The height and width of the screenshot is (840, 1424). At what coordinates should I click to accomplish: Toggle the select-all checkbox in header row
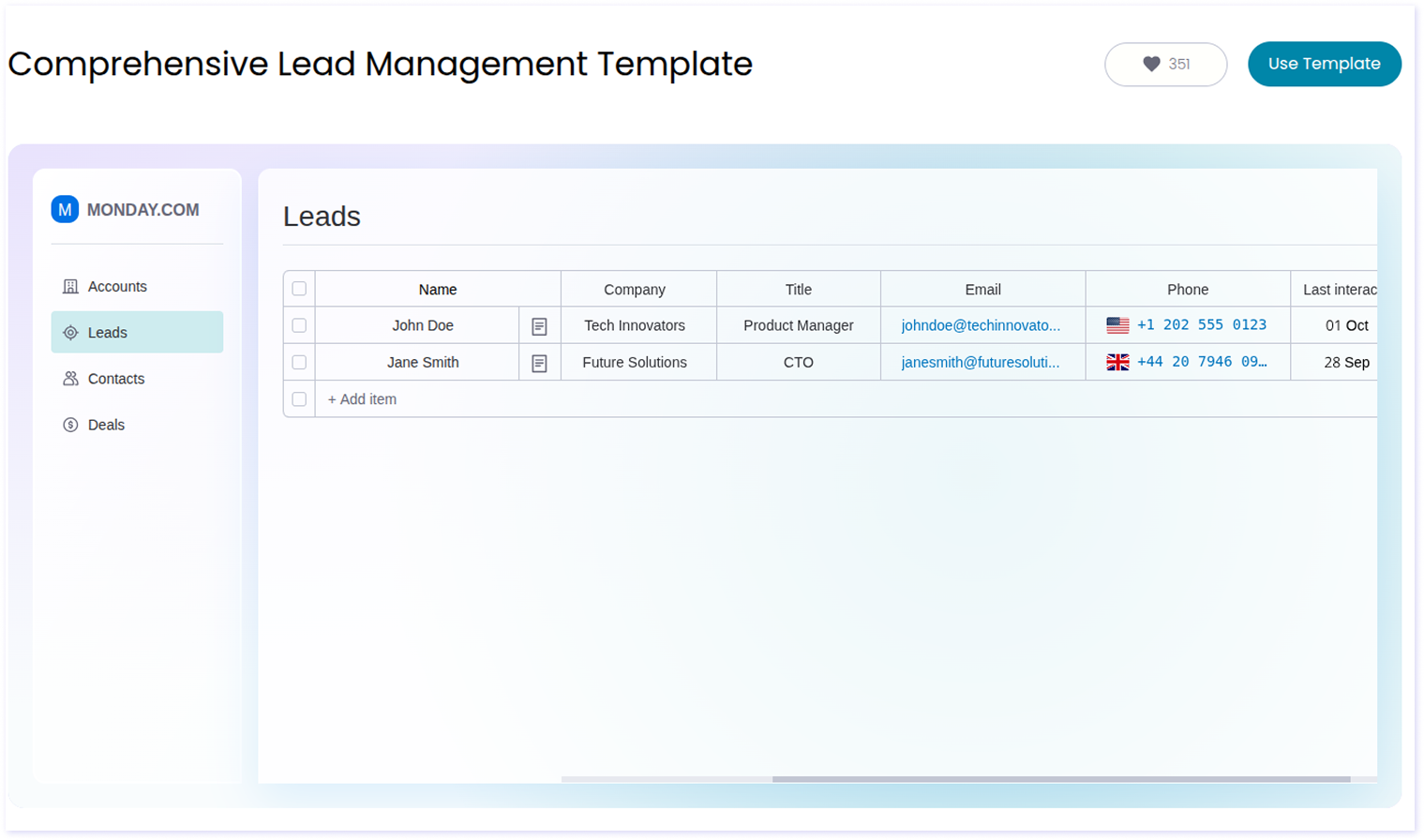[x=299, y=289]
